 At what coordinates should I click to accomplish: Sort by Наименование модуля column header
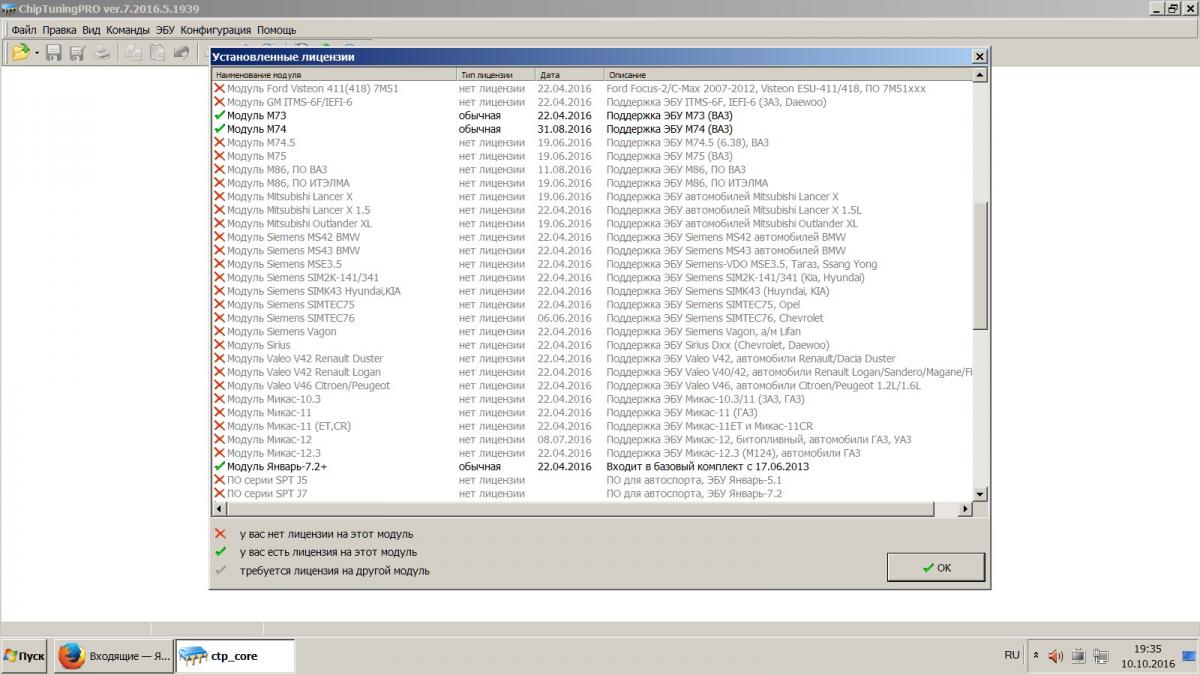click(334, 75)
